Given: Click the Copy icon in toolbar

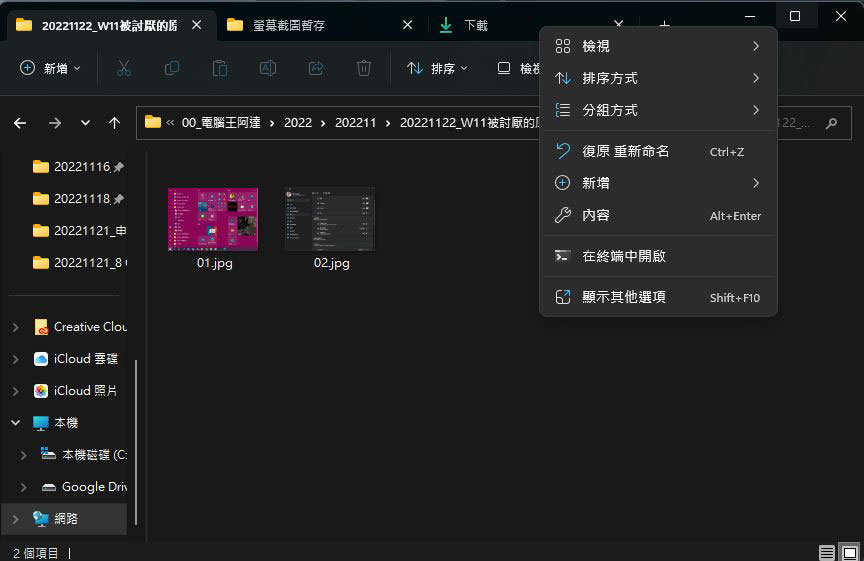Looking at the screenshot, I should click(172, 68).
